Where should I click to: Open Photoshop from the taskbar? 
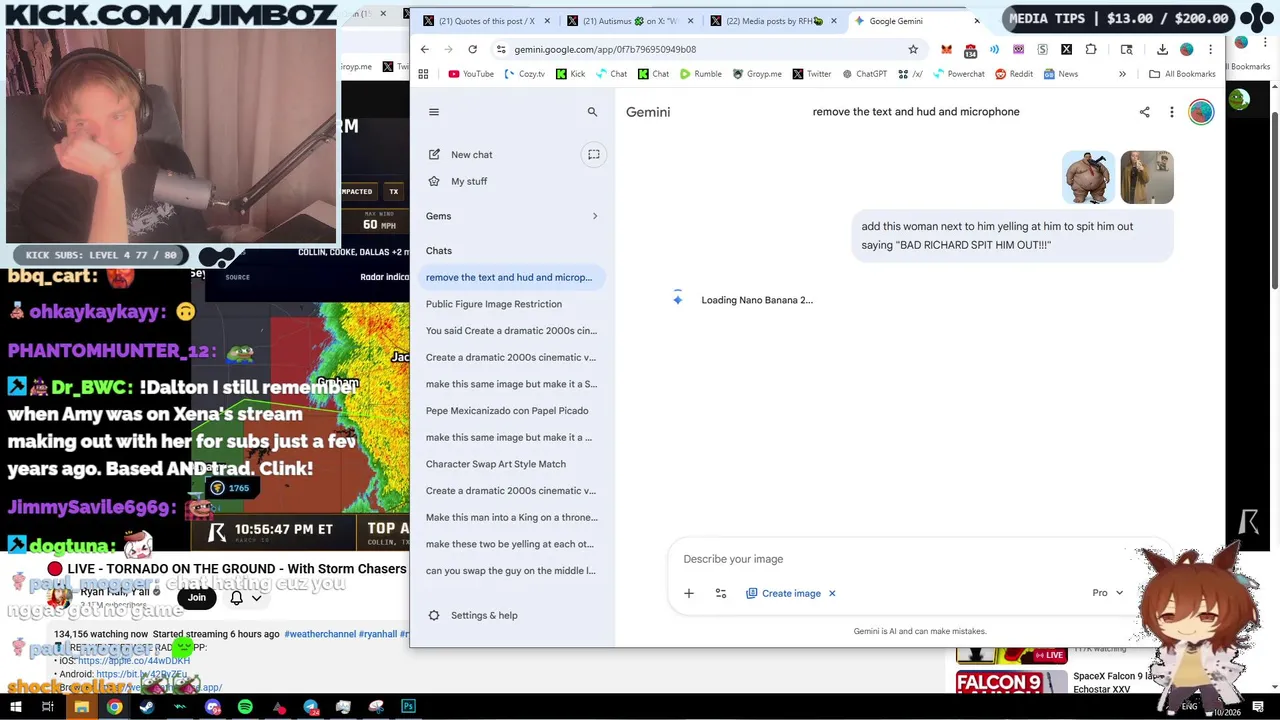[x=408, y=707]
